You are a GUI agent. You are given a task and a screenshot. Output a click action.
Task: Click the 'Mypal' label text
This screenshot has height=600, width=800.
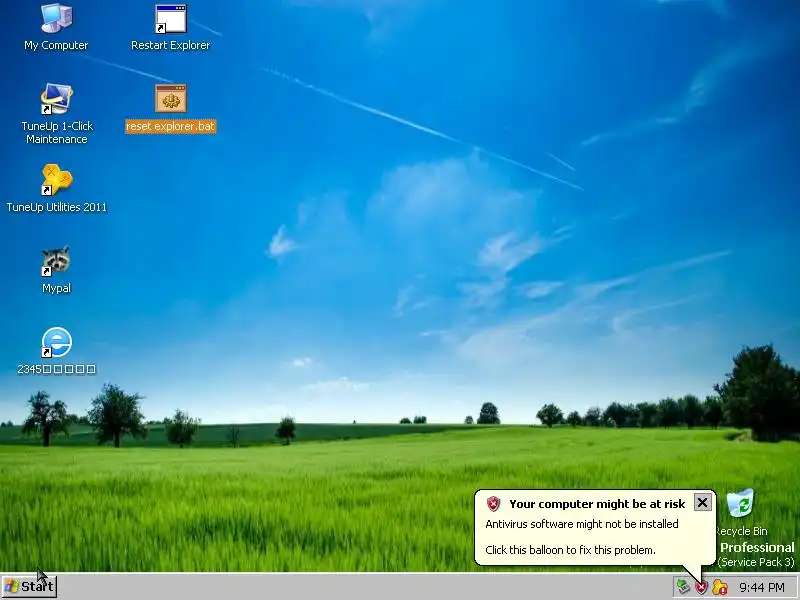tap(56, 288)
